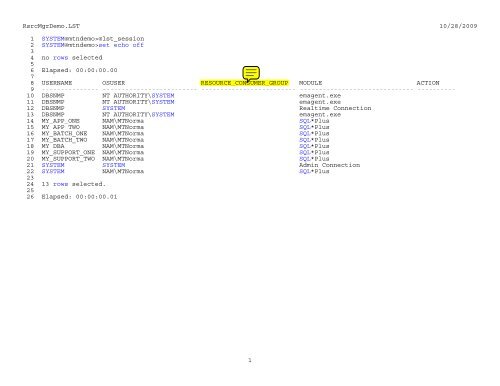Screen dimensions: 500x386
Task: Click the USERNAME column header
Action: (x=57, y=83)
